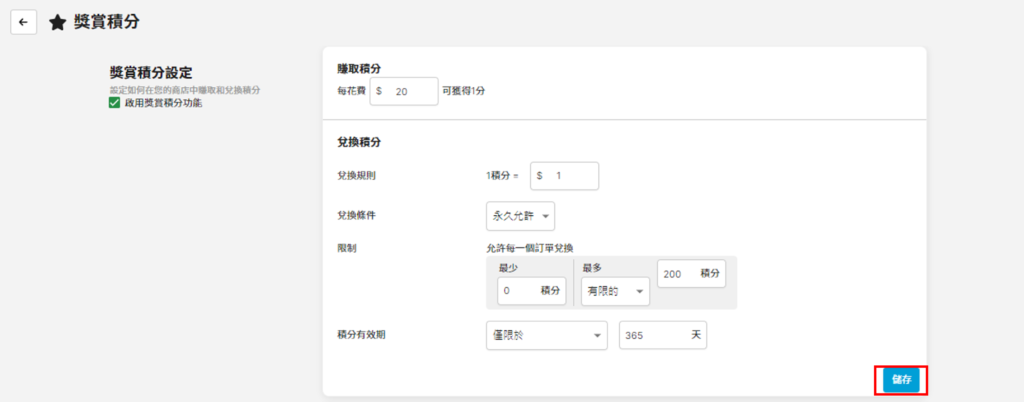Click the star icon beside 獎賞積分 title
This screenshot has width=1024, height=402.
58,22
